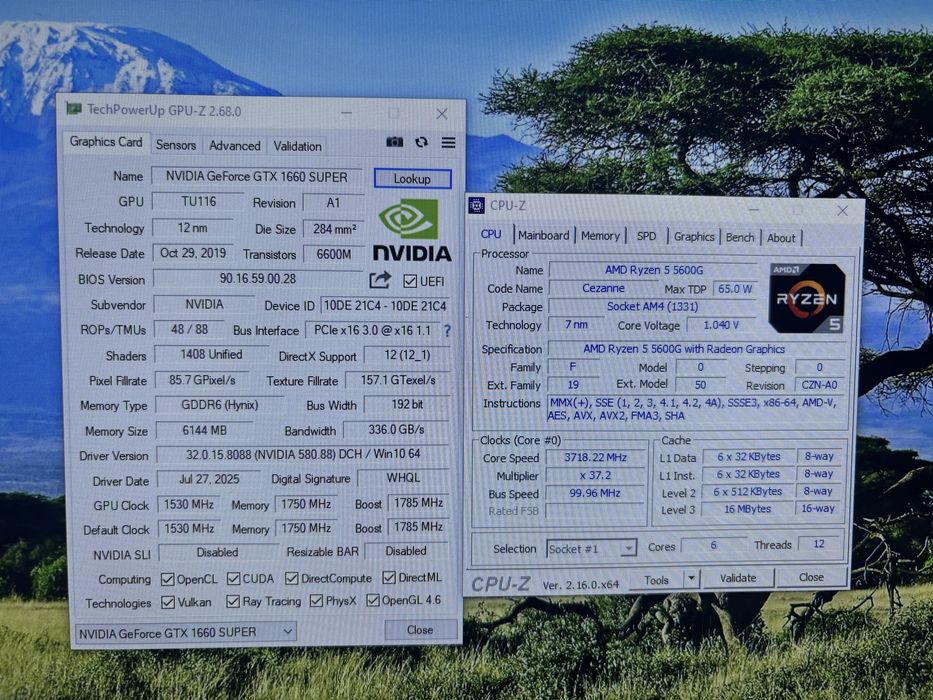Click the Driver Version field in GPU-Z
The image size is (933, 700).
[x=303, y=454]
